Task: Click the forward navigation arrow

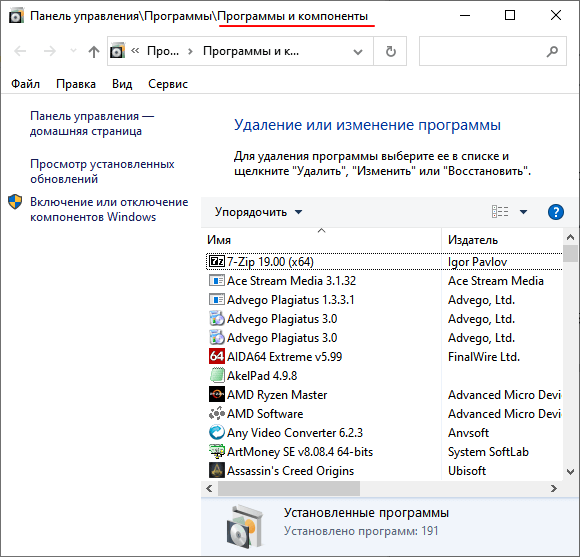Action: point(50,51)
